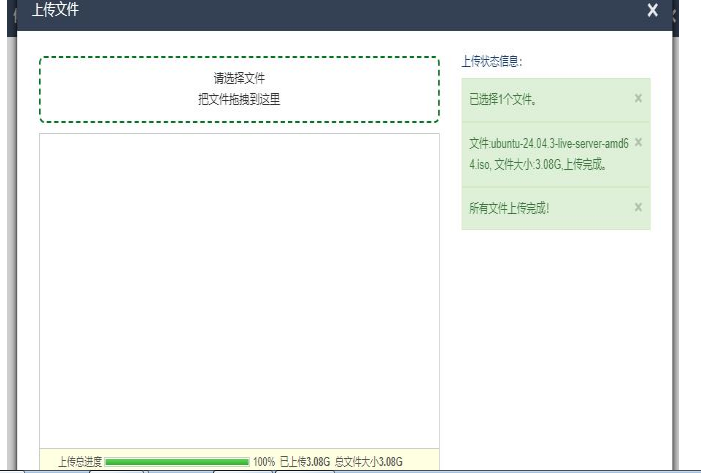Click the 100% progress percentage text

pyautogui.click(x=264, y=462)
